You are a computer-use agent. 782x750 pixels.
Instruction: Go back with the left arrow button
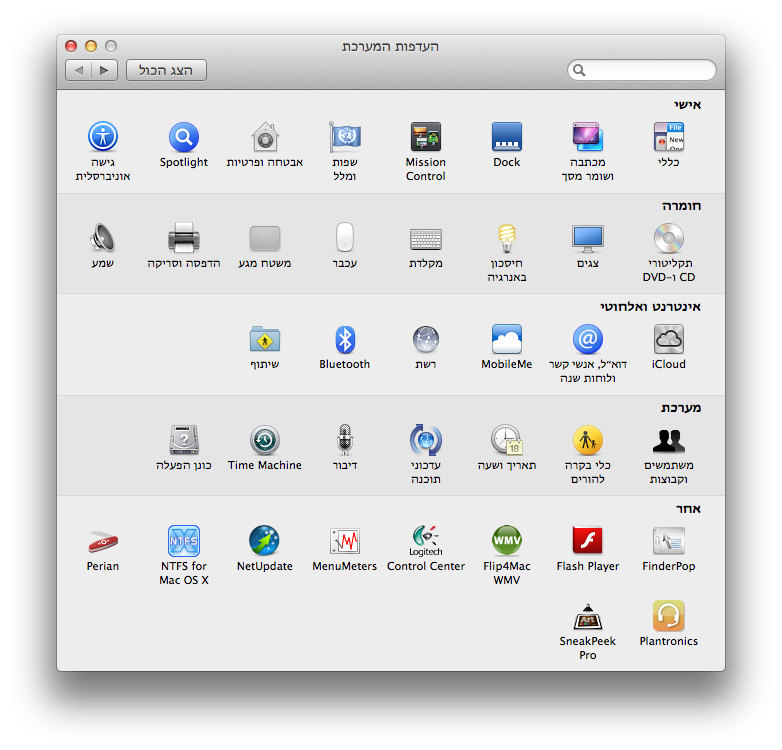pos(78,70)
